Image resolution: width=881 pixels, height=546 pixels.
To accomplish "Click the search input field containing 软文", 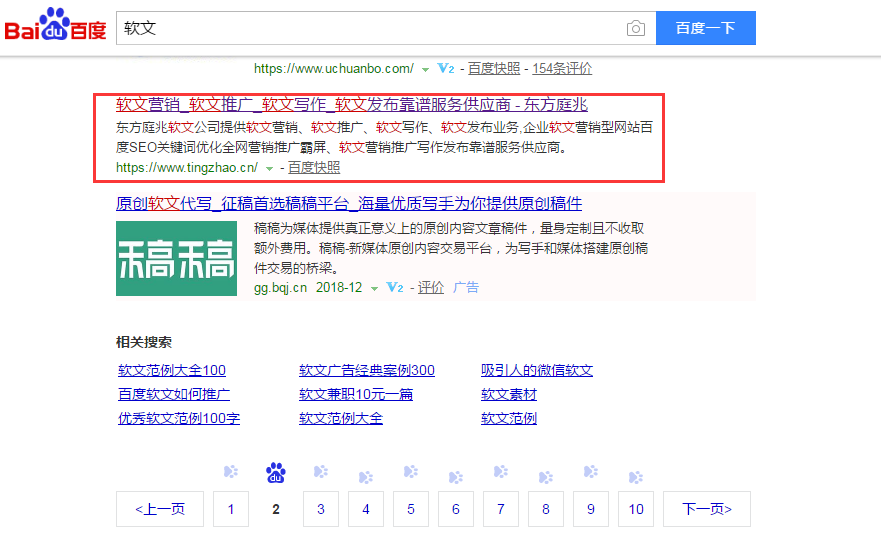I will (370, 28).
